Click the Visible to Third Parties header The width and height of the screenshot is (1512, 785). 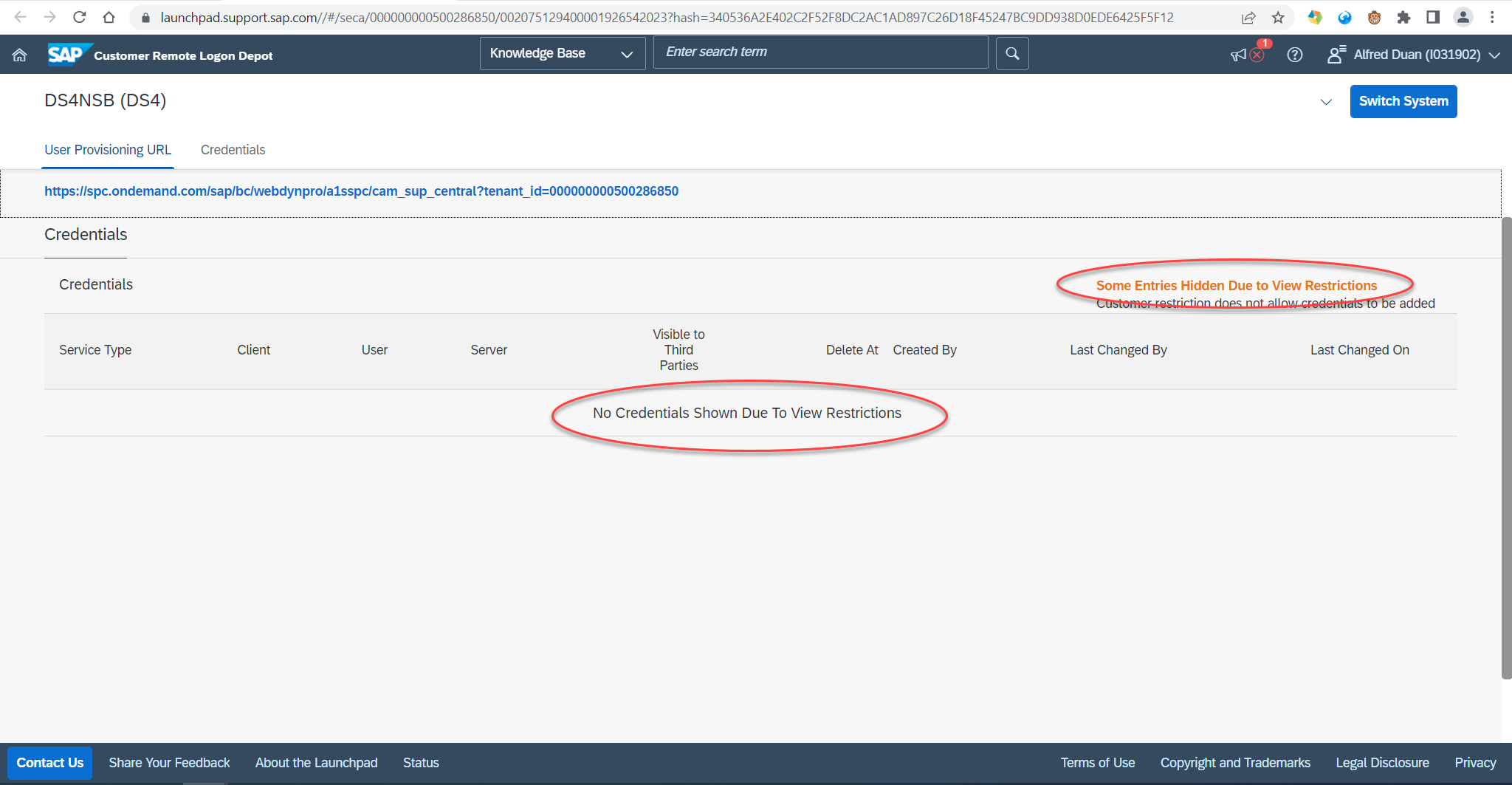678,350
